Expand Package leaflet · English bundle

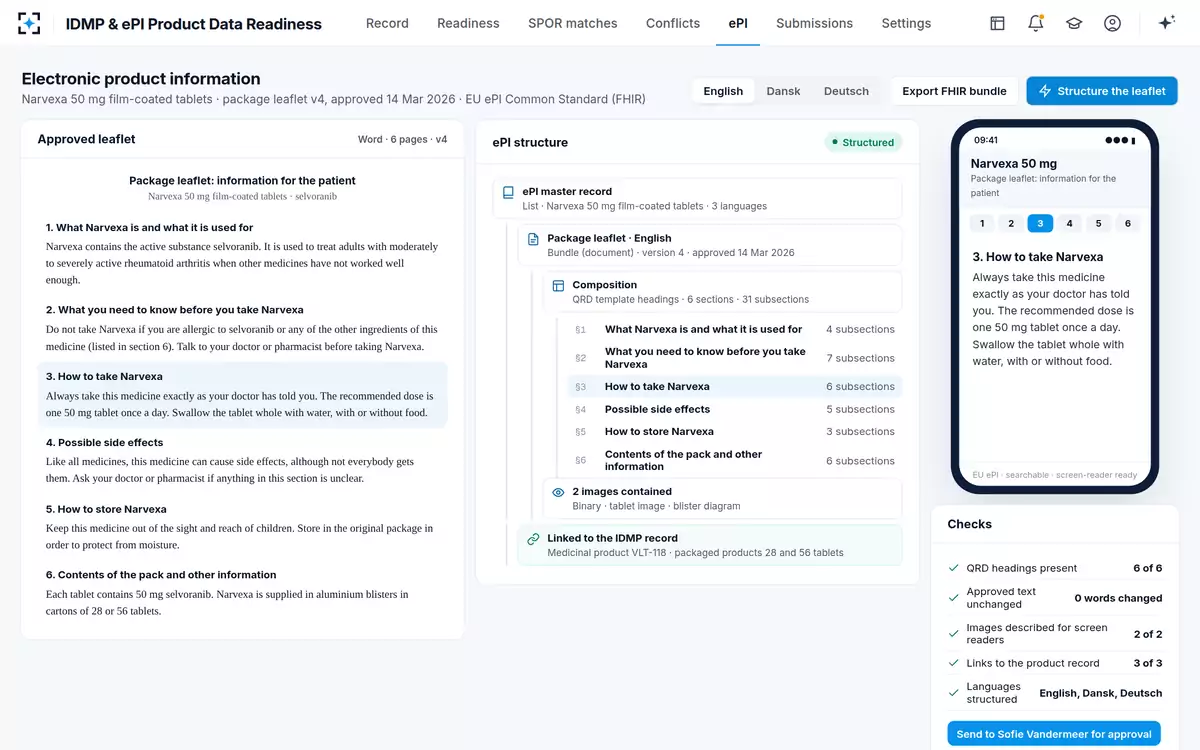[x=710, y=245]
